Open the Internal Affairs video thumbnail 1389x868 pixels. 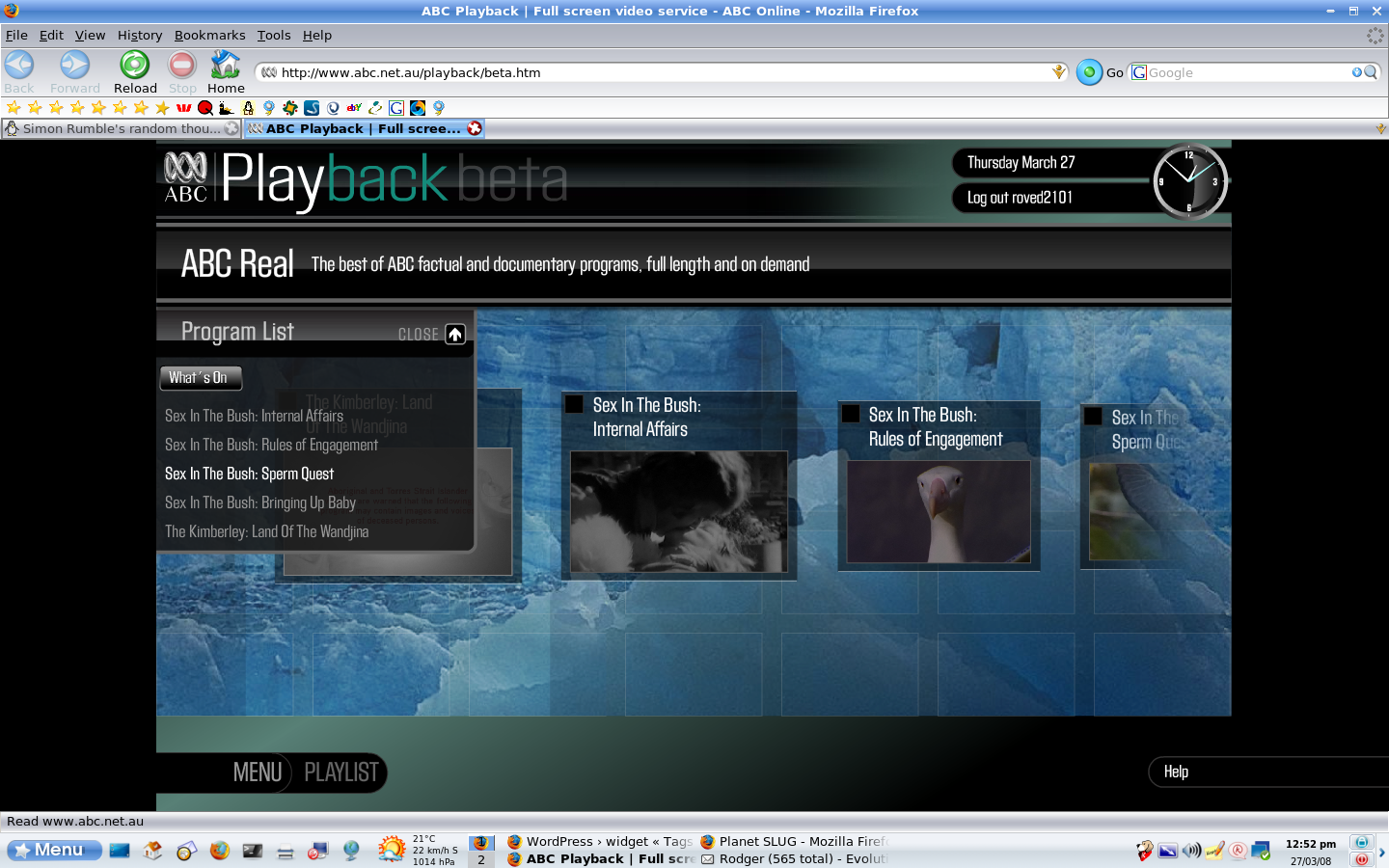click(x=679, y=512)
